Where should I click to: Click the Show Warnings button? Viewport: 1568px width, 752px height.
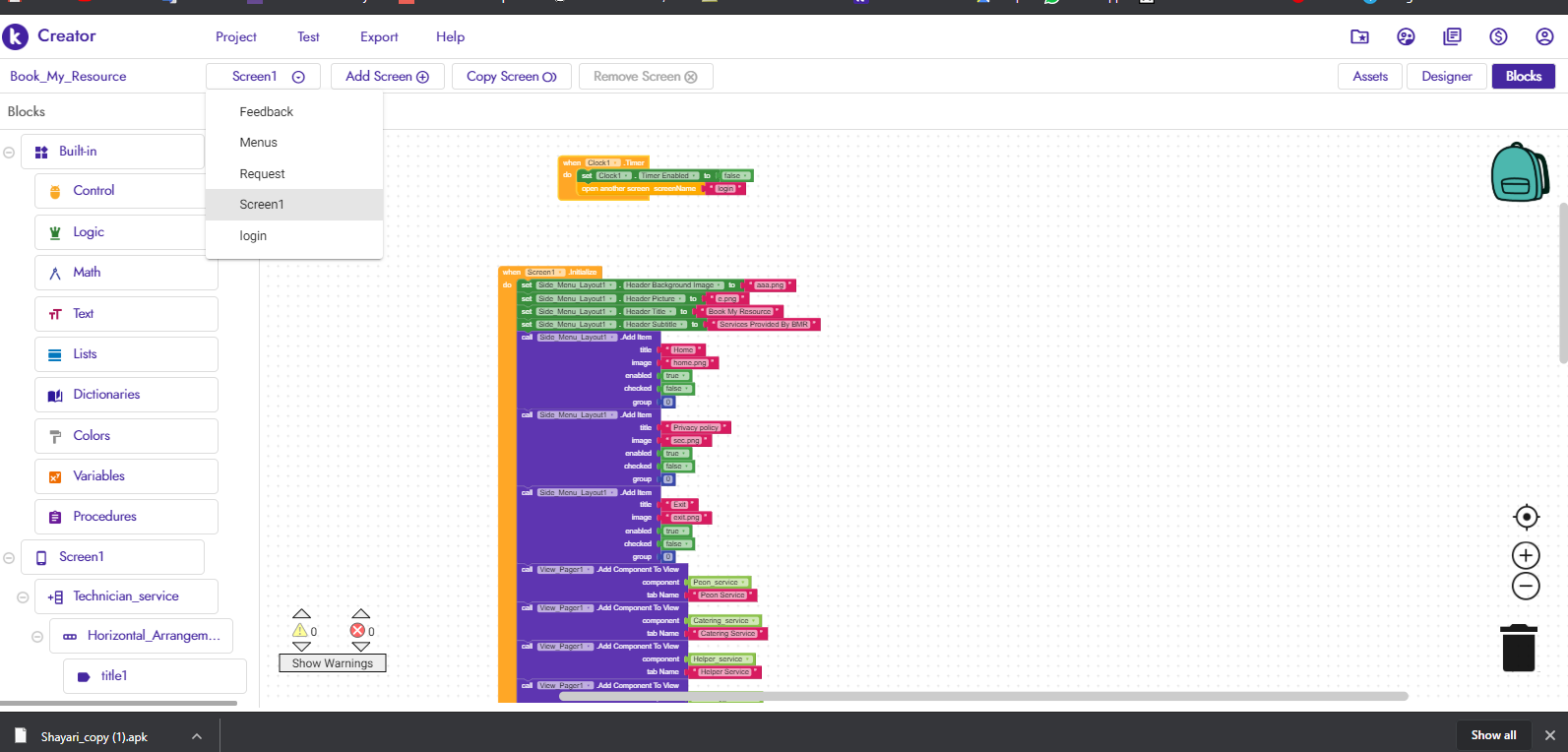click(x=333, y=663)
